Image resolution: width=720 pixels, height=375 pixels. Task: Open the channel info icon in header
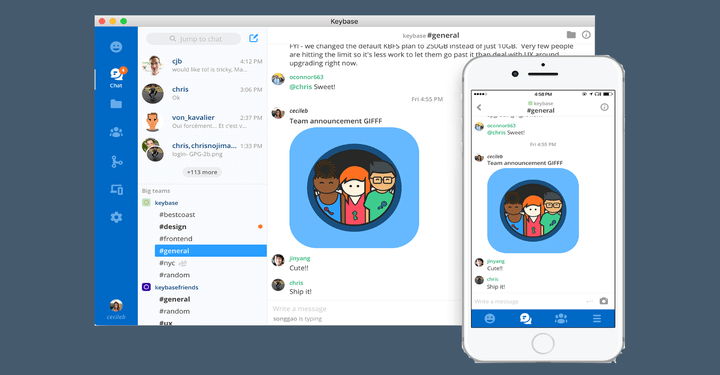coord(586,35)
